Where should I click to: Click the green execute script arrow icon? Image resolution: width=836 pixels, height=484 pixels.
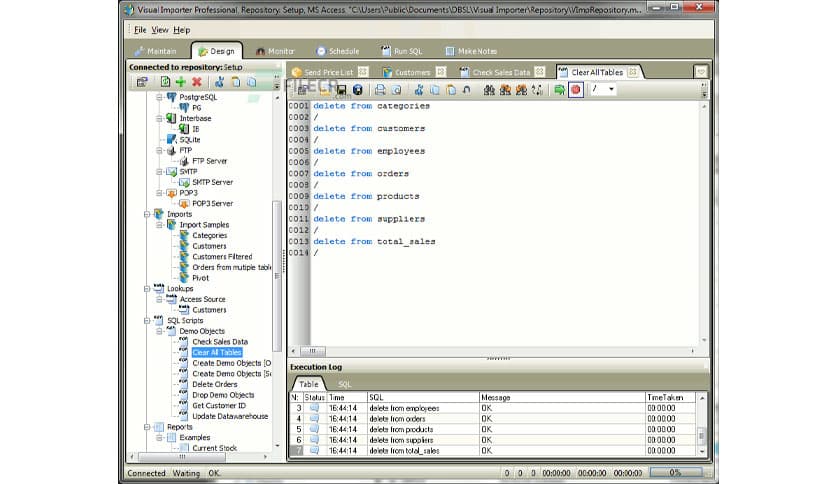click(559, 90)
